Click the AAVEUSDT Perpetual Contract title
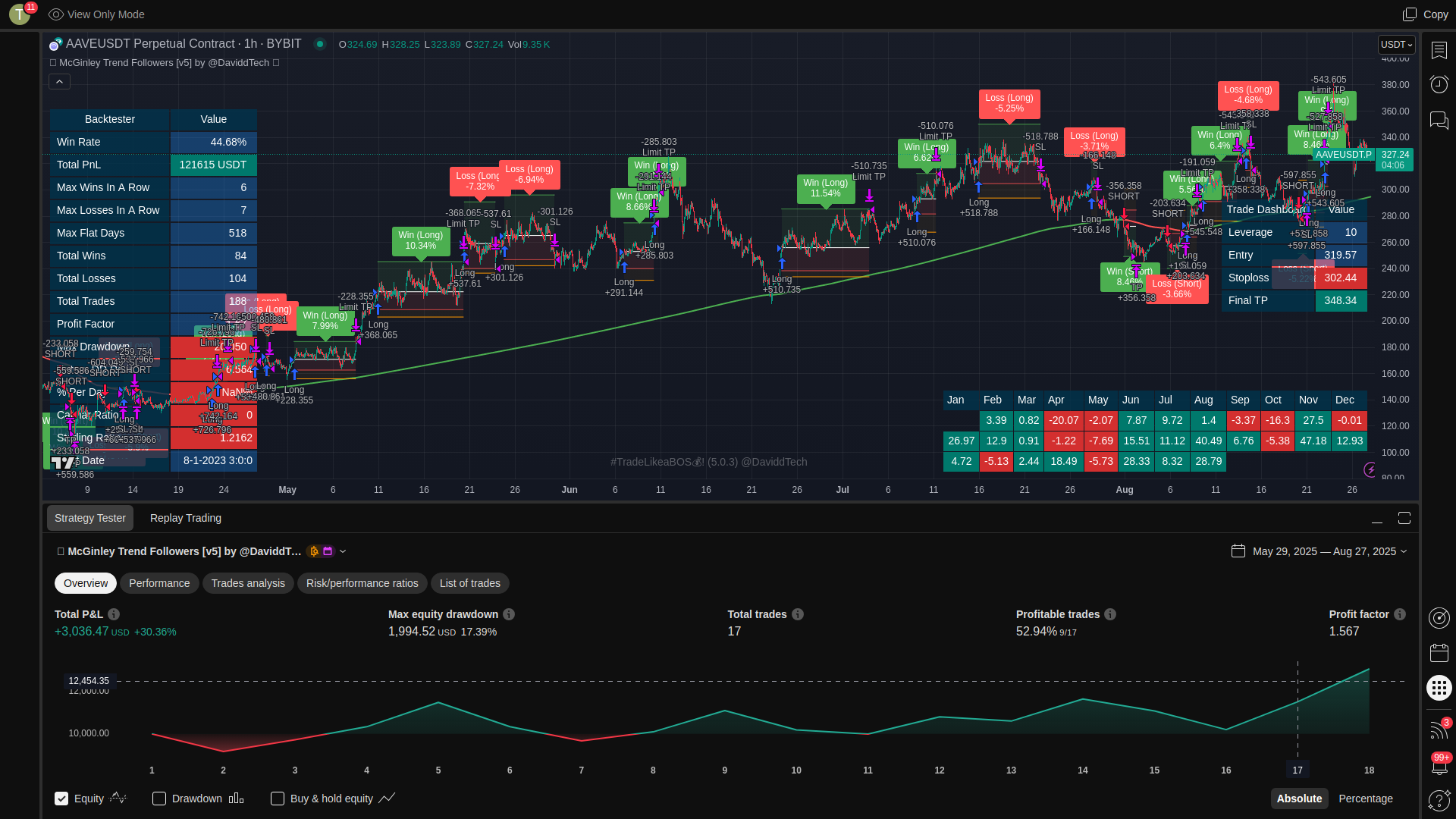The image size is (1456, 819). (x=184, y=44)
